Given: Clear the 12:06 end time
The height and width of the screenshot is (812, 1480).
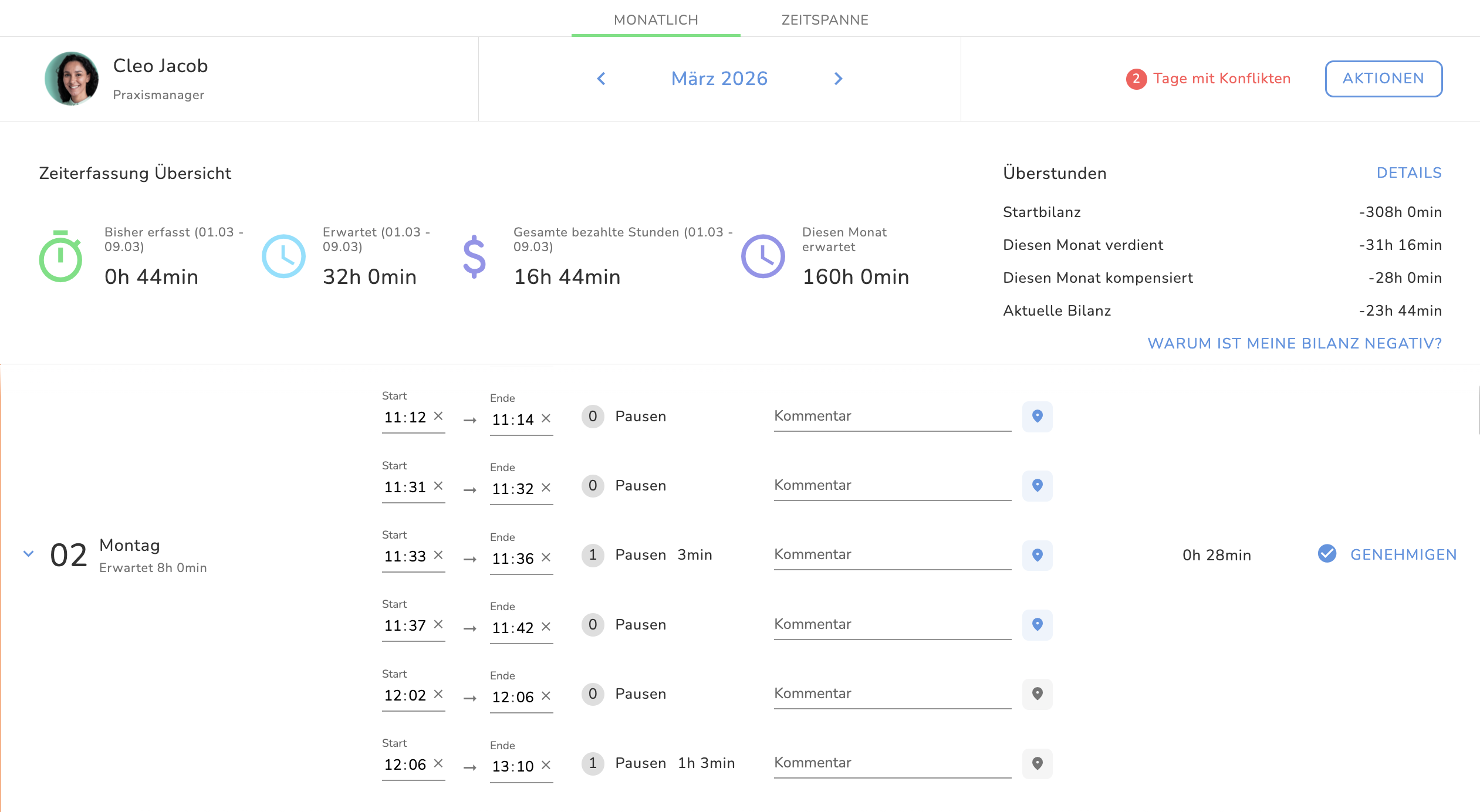Looking at the screenshot, I should point(546,696).
